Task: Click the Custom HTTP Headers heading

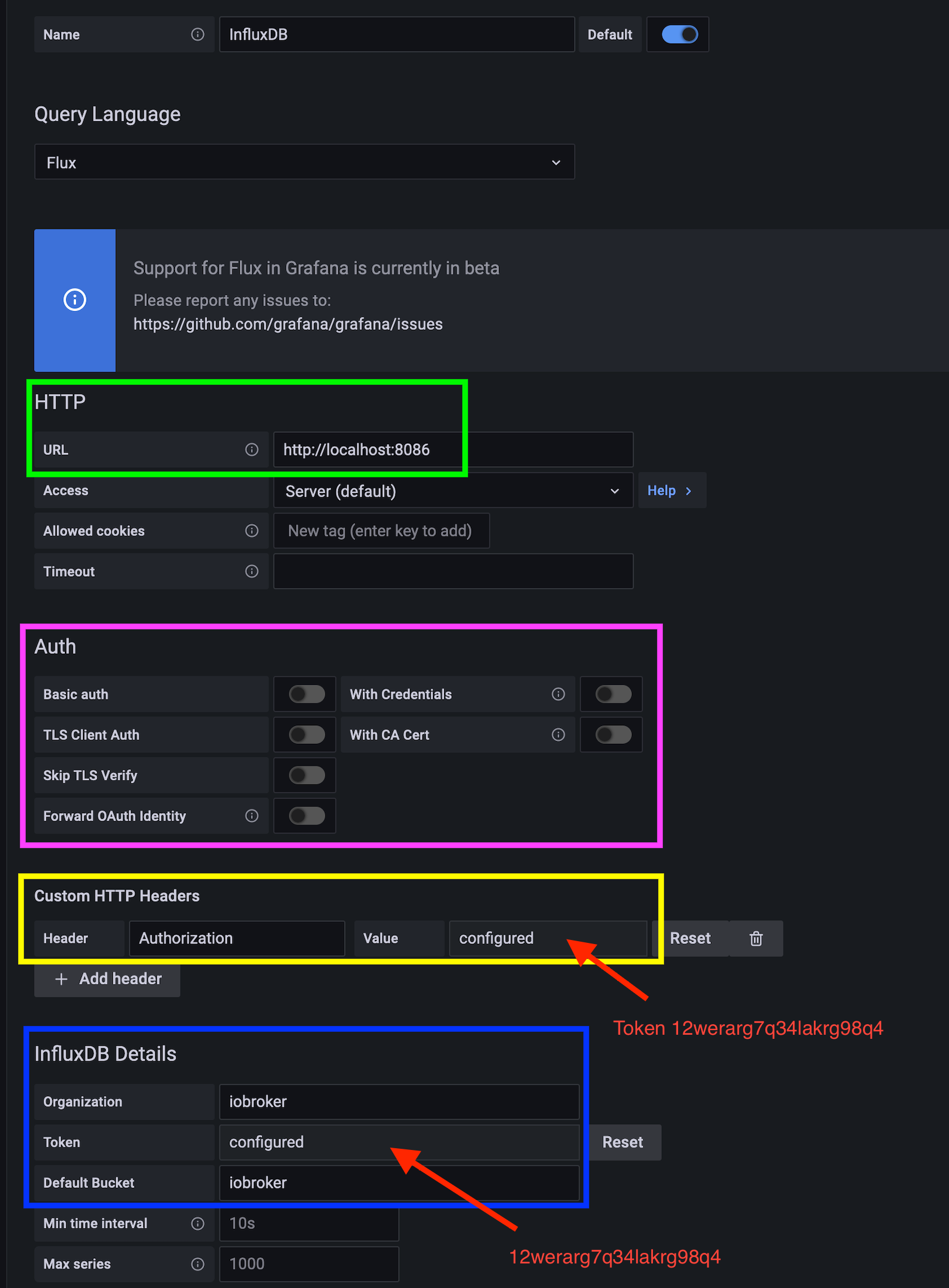Action: coord(117,896)
